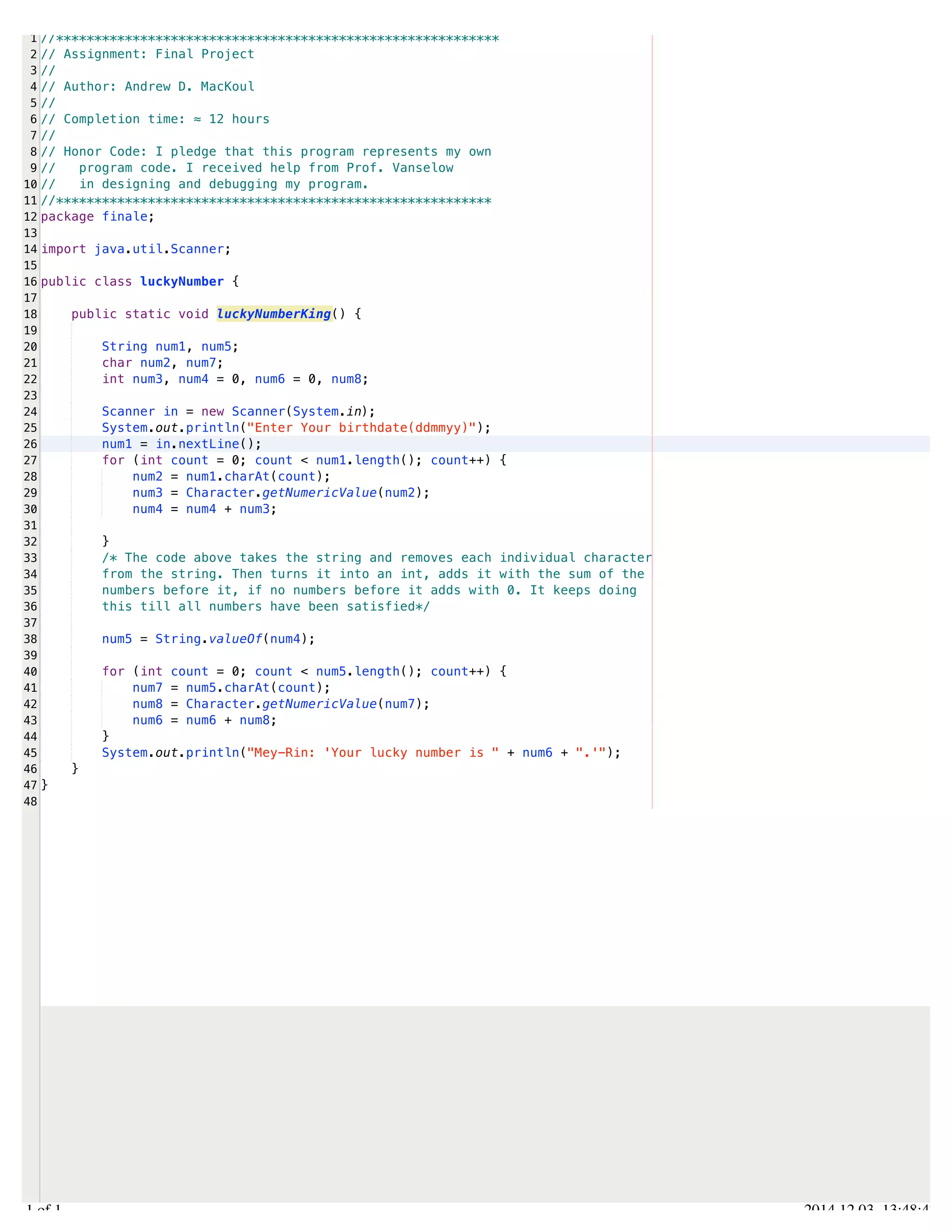Click num4 = num4 + num3 statement
952x1232 pixels.
(205, 510)
